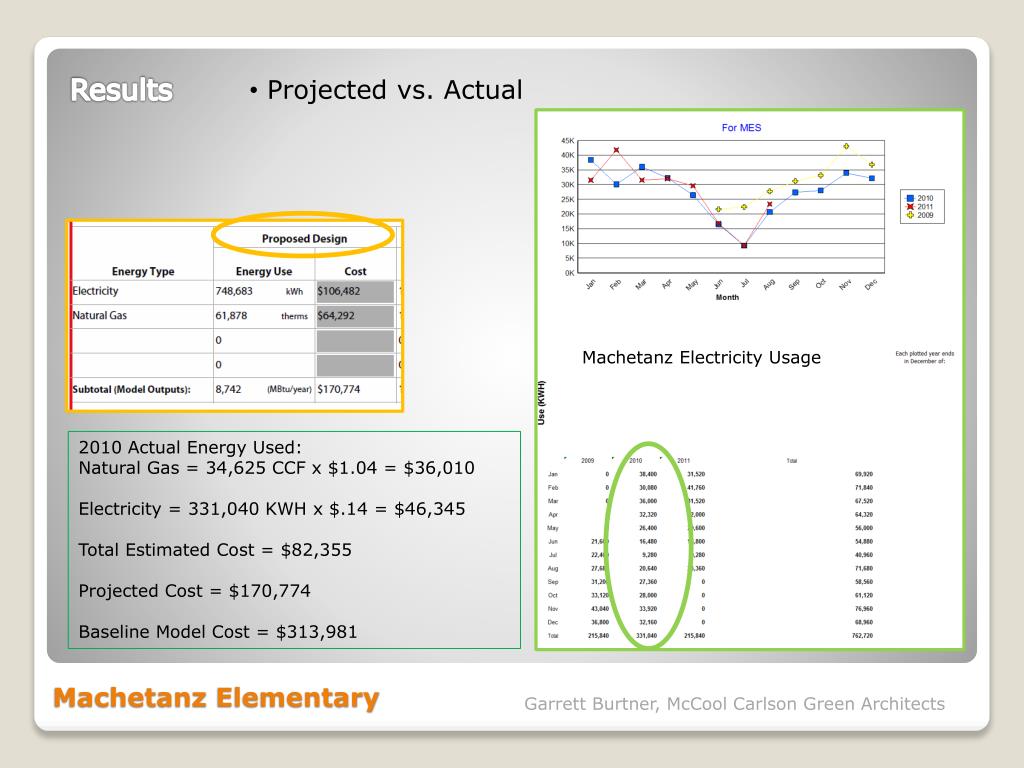Click the "76,960" November total cell
Viewport: 1024px width, 768px height.
(x=863, y=609)
